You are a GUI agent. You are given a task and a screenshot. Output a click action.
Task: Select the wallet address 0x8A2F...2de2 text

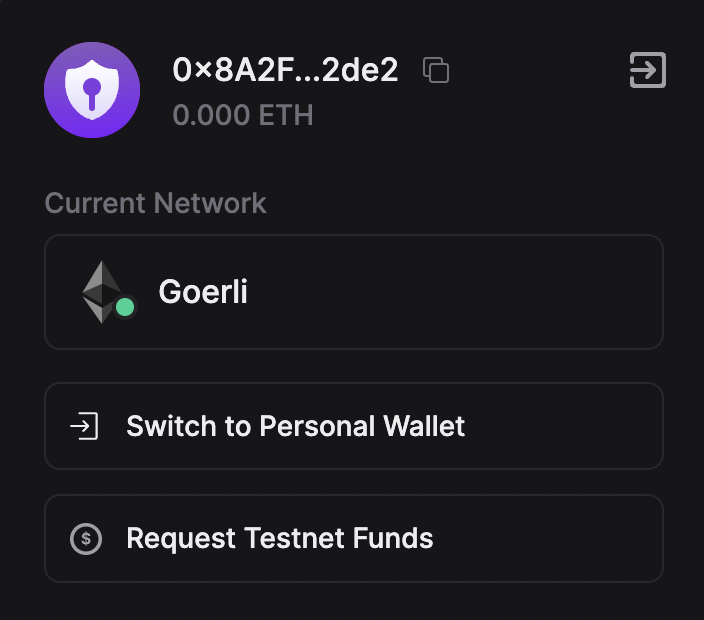click(x=285, y=70)
